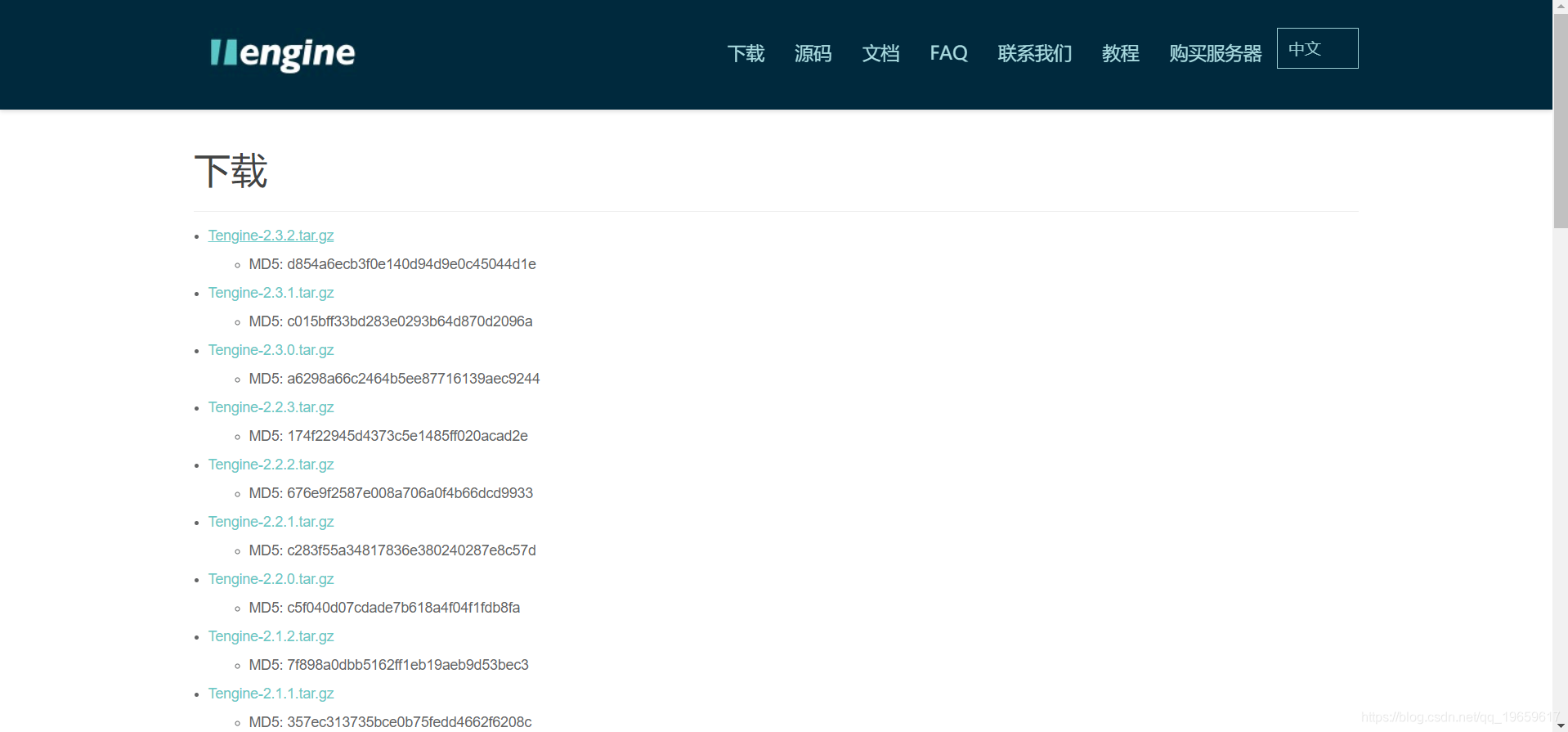This screenshot has width=1568, height=732.
Task: Click the MD5 text 357ec313735bce0b75fedd4662f6208c
Action: click(409, 722)
